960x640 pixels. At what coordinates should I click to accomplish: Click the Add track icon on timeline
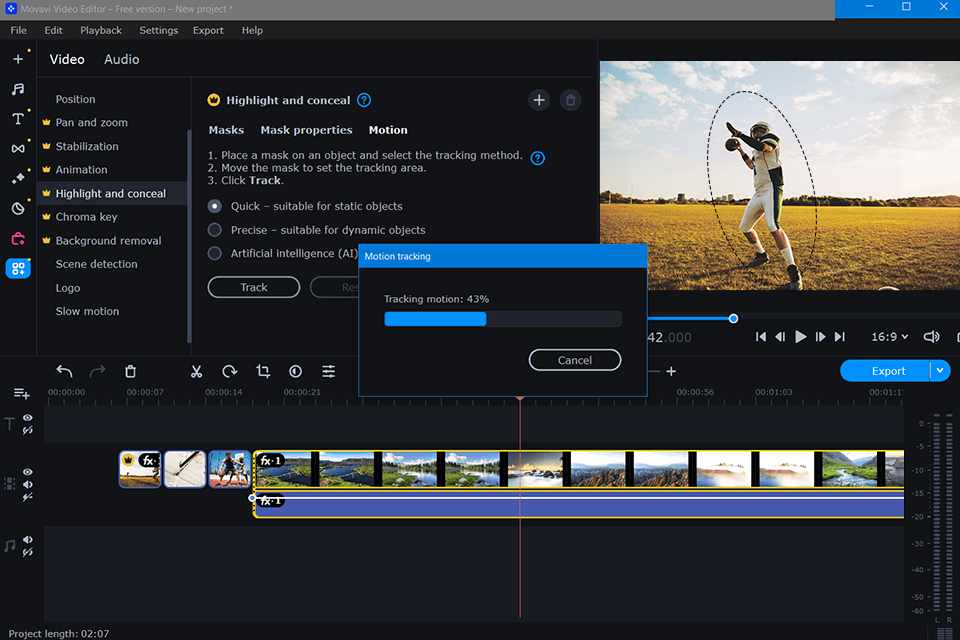click(x=21, y=394)
